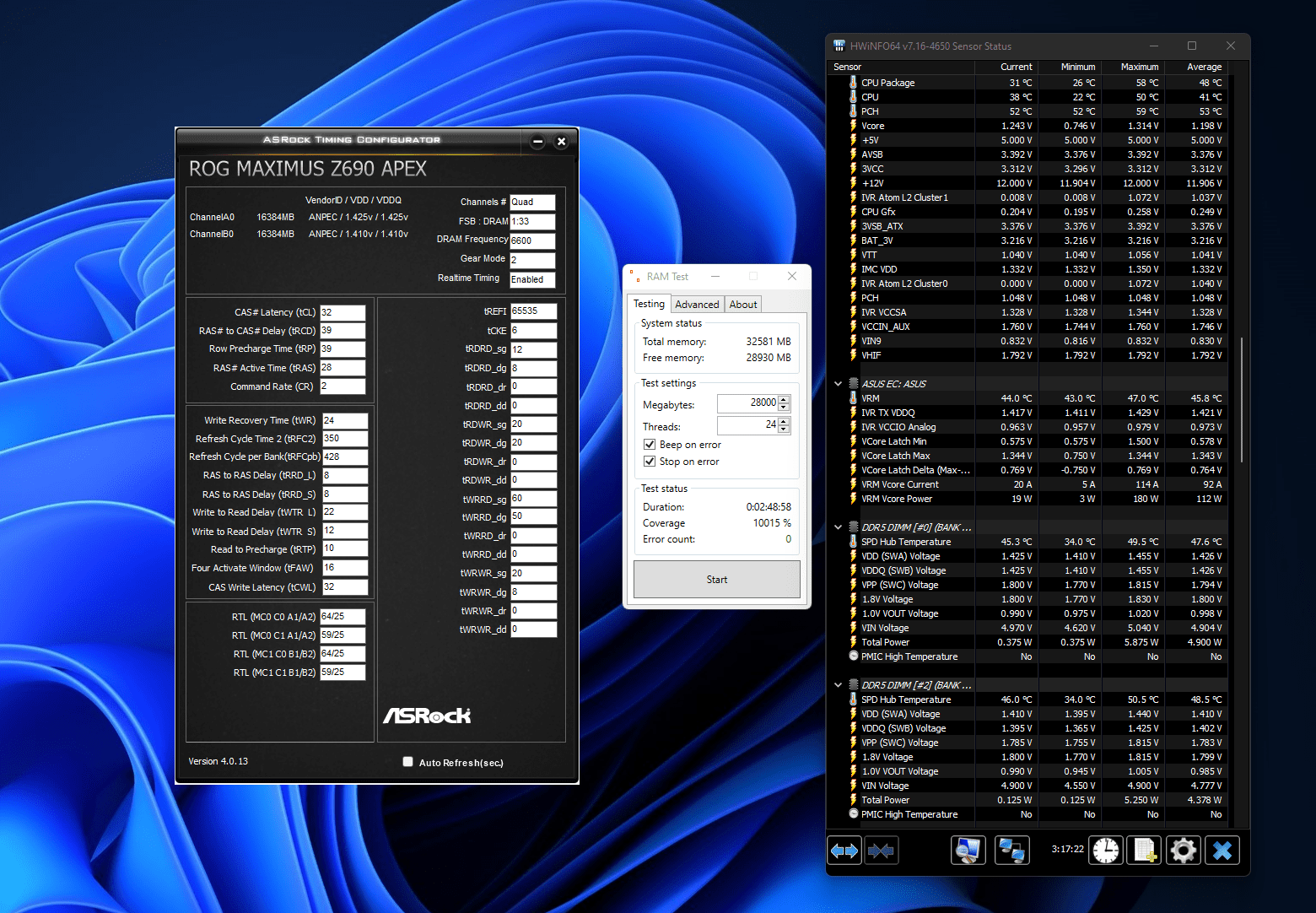Screen dimensions: 1316x913
Task: Click the Average column header in HWiNFO
Action: pos(1196,67)
